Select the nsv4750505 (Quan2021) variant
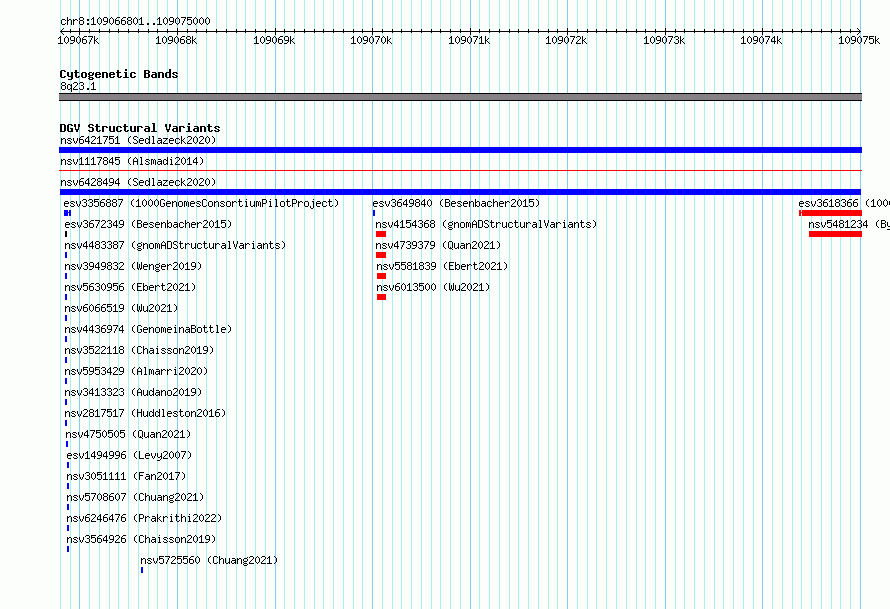The height and width of the screenshot is (609, 890). [x=128, y=434]
